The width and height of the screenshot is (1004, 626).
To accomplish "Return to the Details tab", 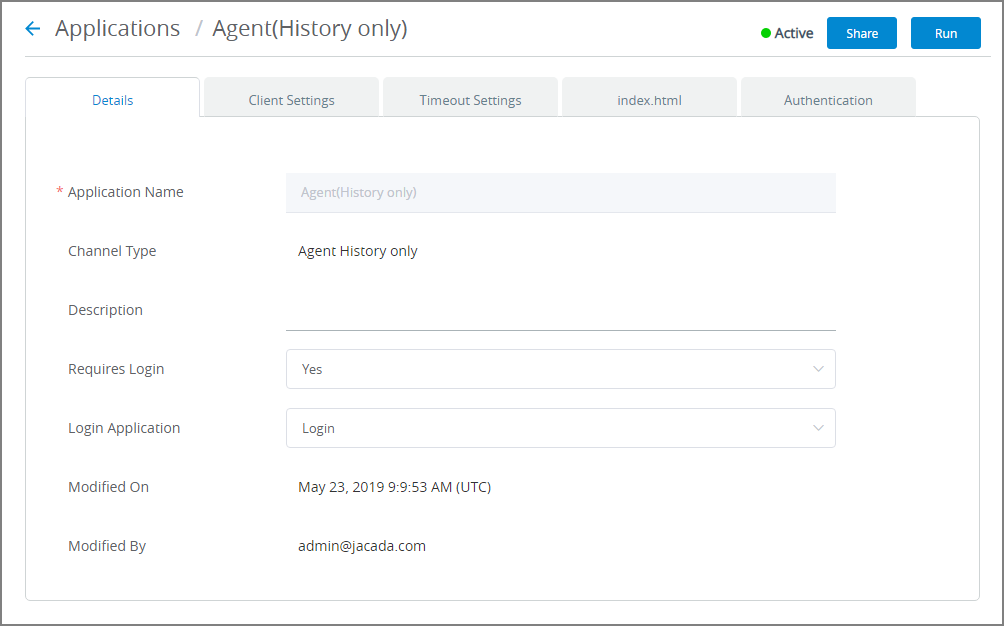I will click(112, 100).
